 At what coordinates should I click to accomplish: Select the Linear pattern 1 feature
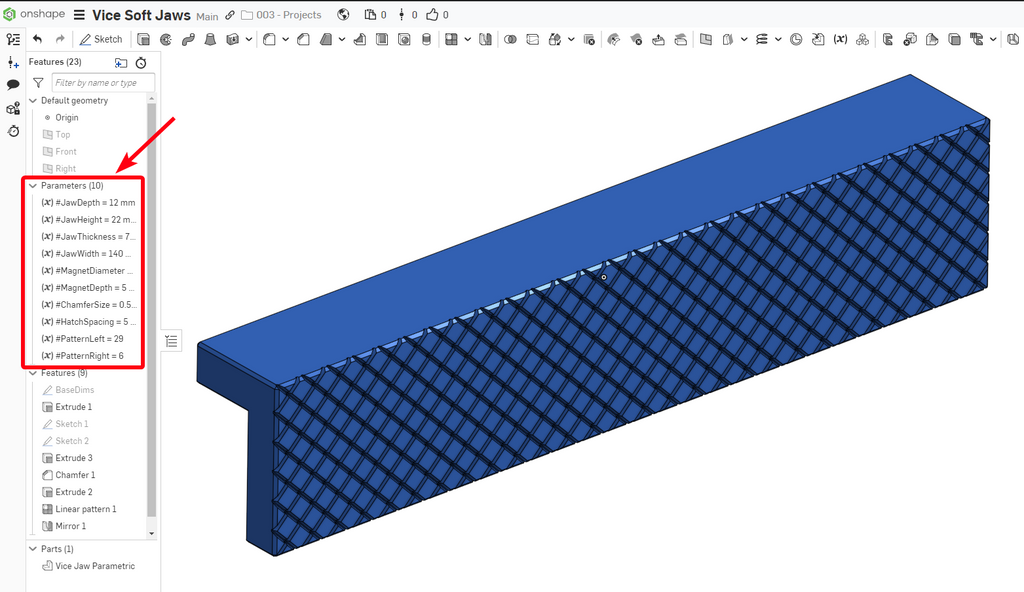[79, 509]
